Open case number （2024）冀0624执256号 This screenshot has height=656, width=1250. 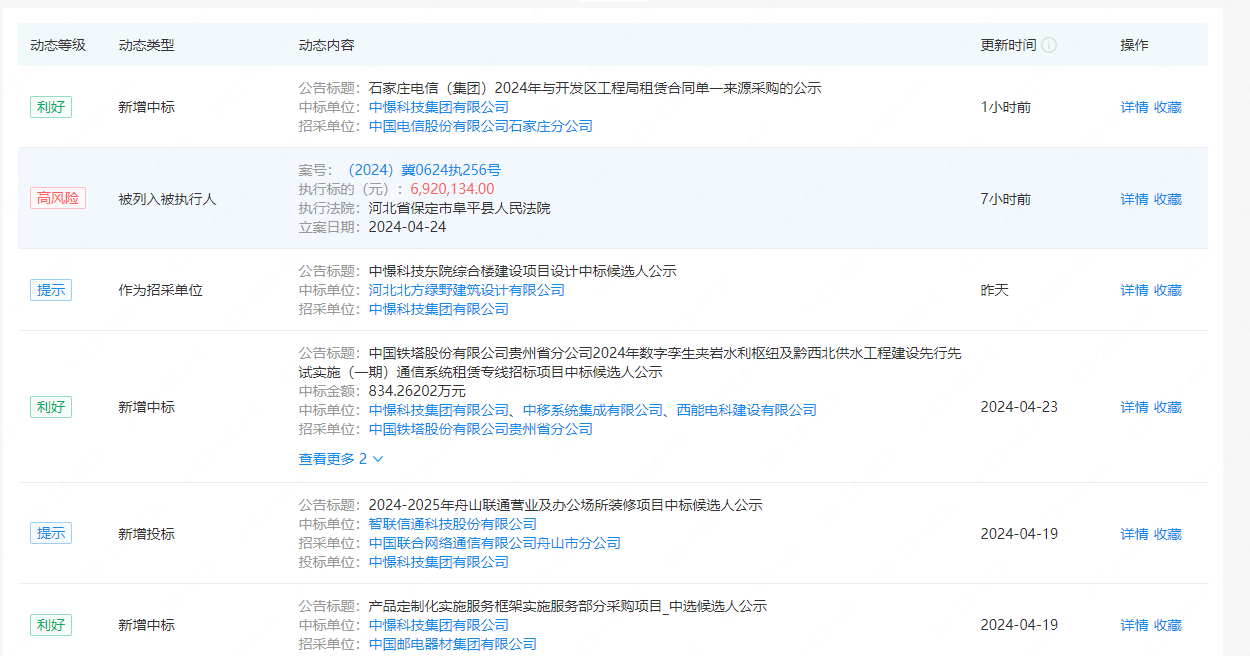[x=421, y=170]
